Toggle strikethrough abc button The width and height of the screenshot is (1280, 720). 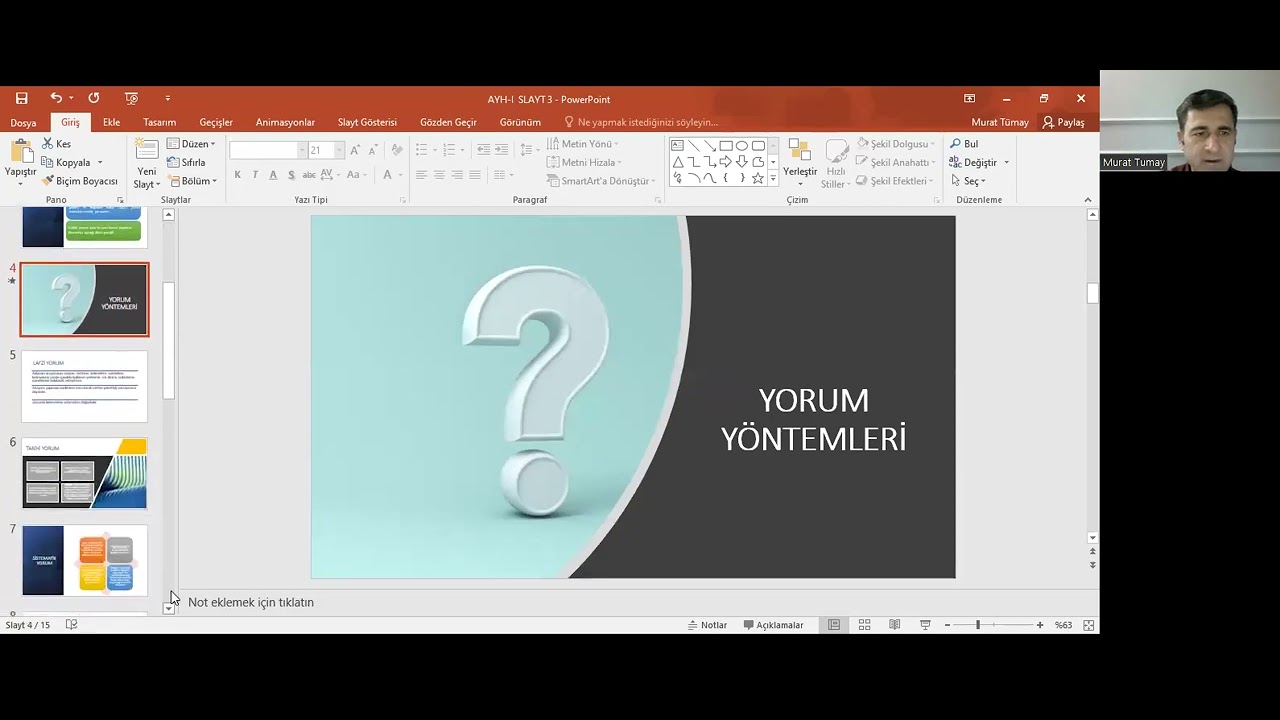click(309, 175)
